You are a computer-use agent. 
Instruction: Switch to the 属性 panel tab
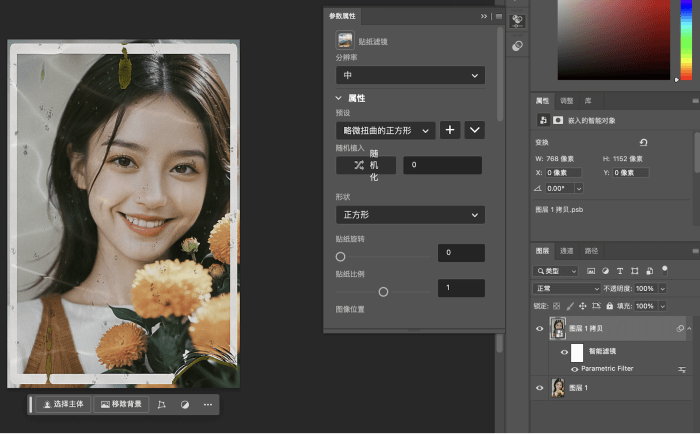542,101
